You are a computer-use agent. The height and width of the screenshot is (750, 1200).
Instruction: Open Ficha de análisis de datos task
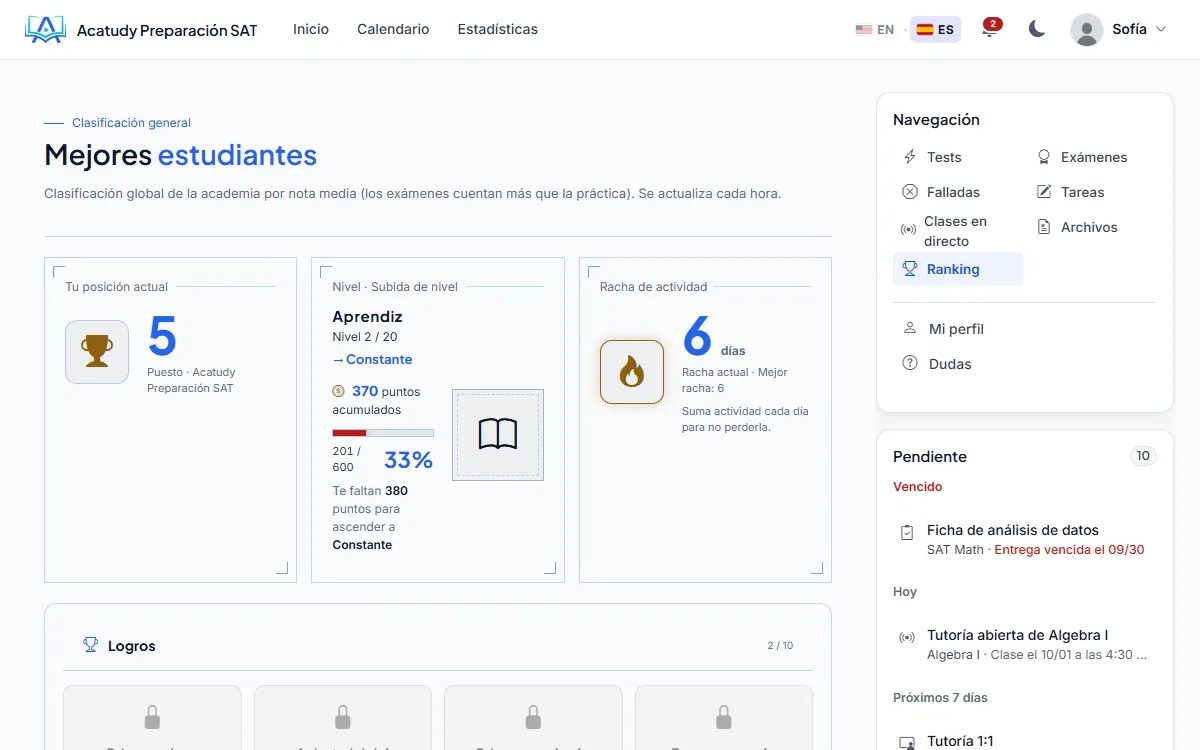(1025, 539)
